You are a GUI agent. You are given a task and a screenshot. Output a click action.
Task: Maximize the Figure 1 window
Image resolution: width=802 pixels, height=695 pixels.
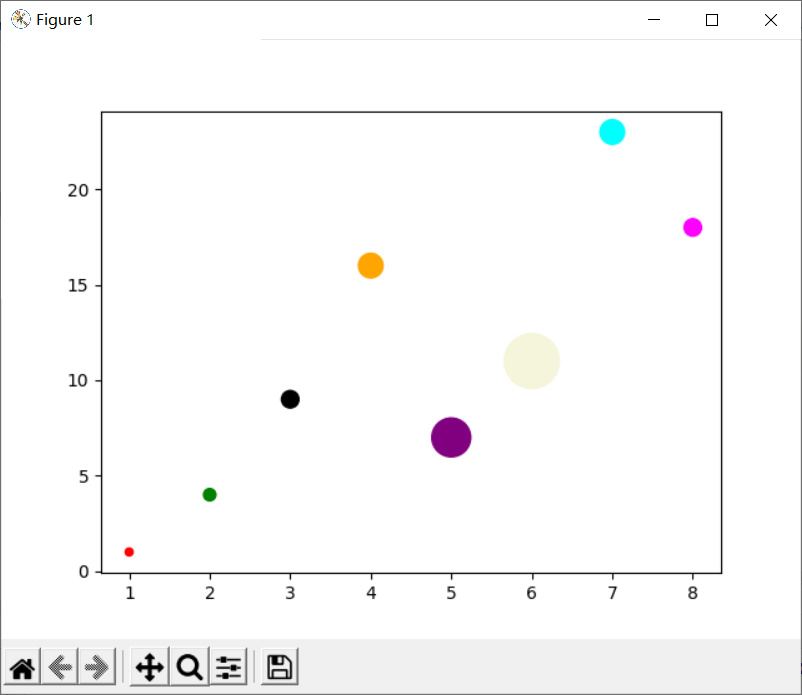point(712,20)
